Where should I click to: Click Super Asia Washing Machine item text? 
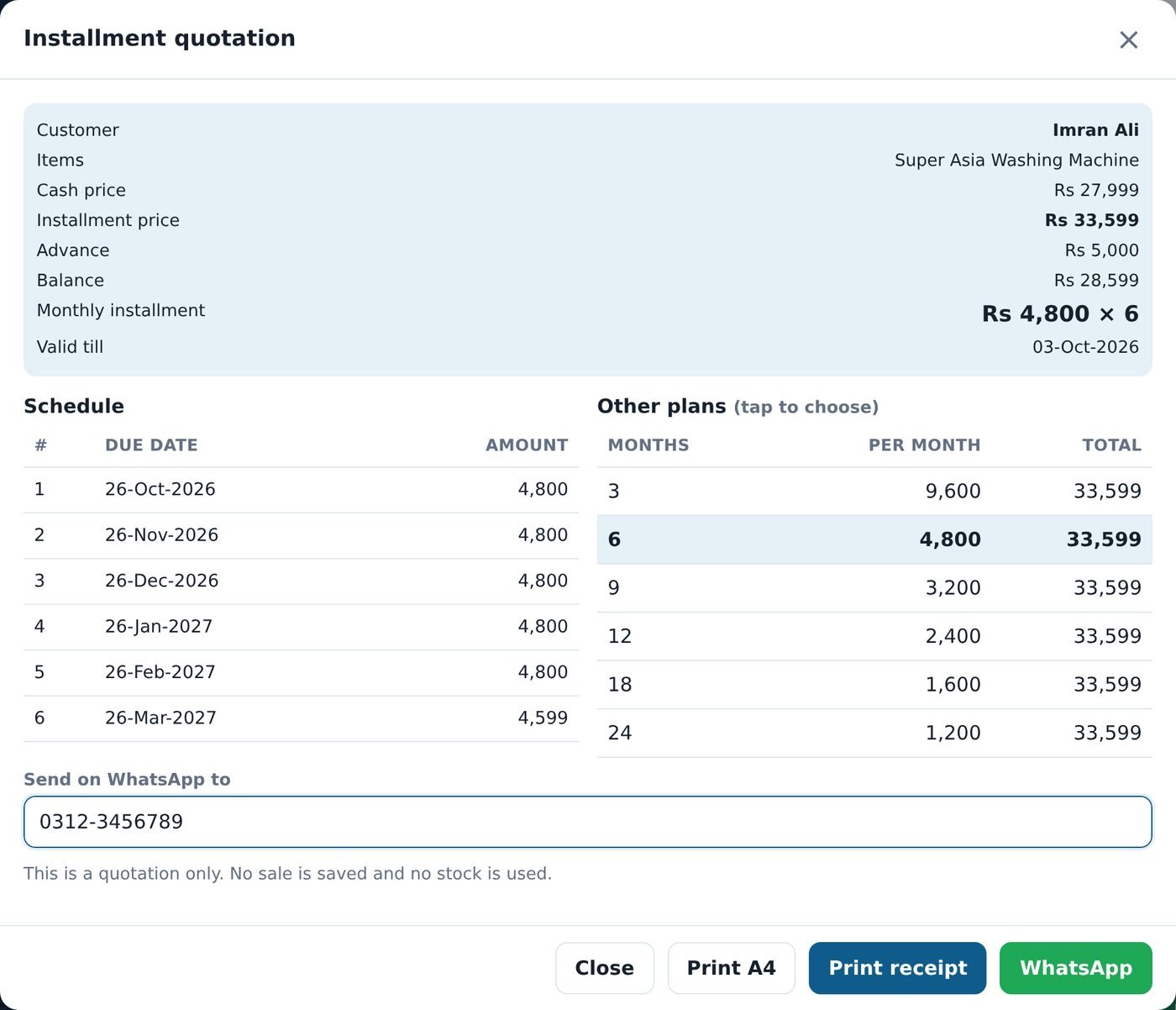[x=1016, y=160]
